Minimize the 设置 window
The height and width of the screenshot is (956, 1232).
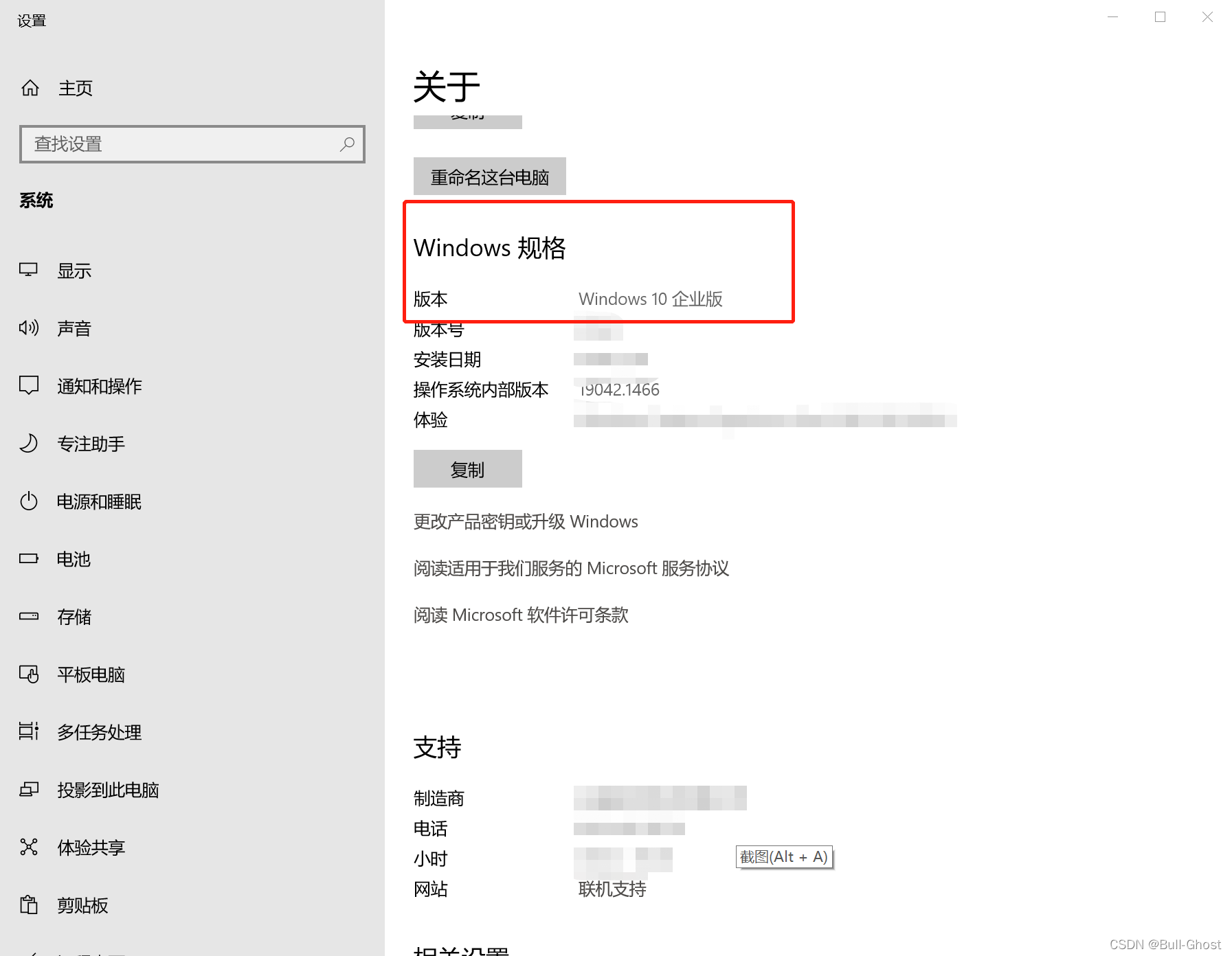(1113, 17)
